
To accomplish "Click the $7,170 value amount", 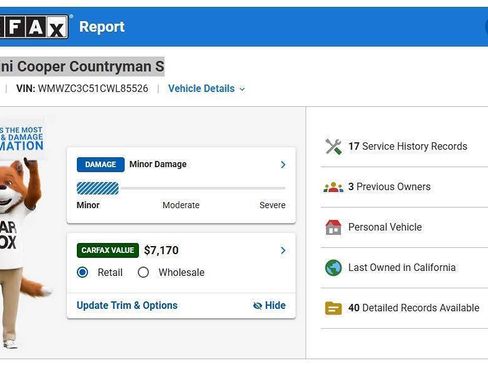I will pos(161,250).
